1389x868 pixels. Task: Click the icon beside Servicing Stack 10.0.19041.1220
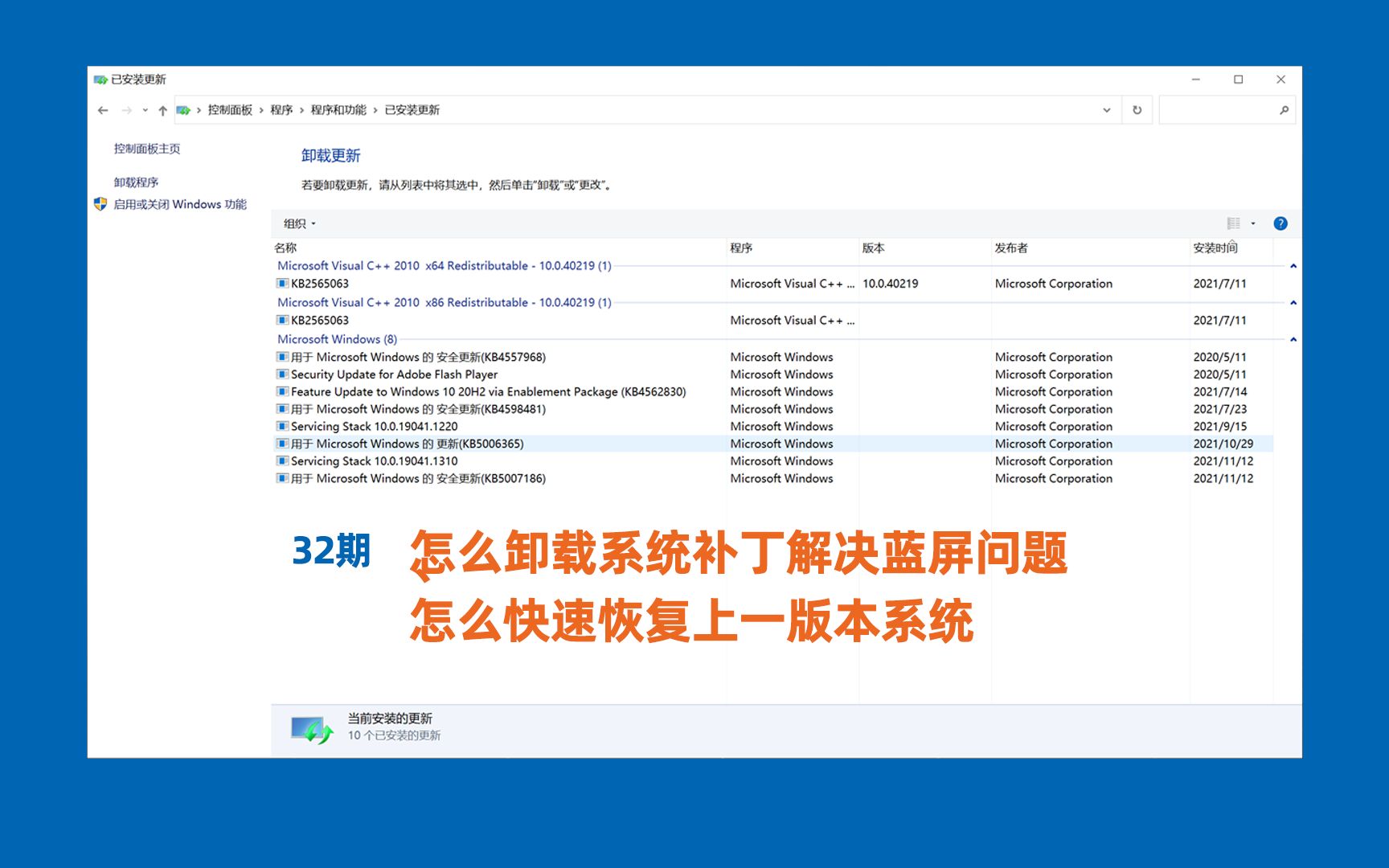point(282,426)
